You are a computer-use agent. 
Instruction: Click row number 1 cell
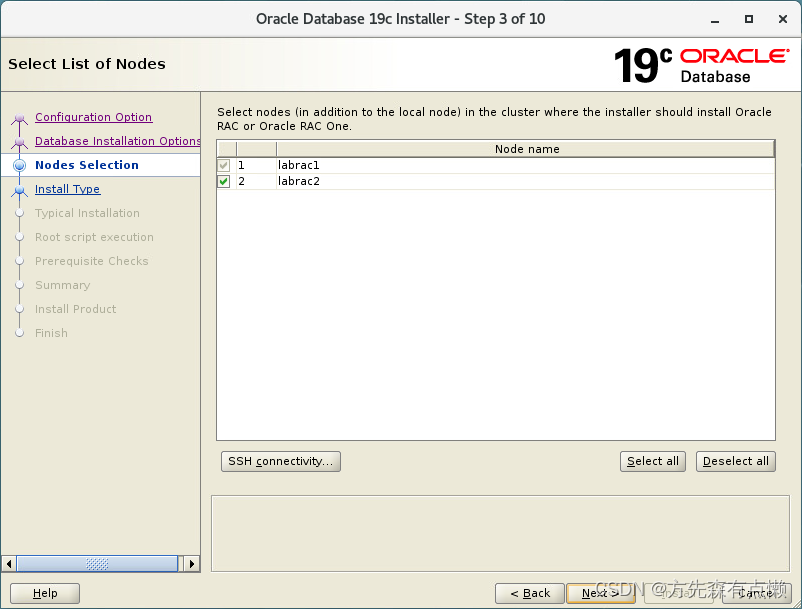(x=256, y=165)
